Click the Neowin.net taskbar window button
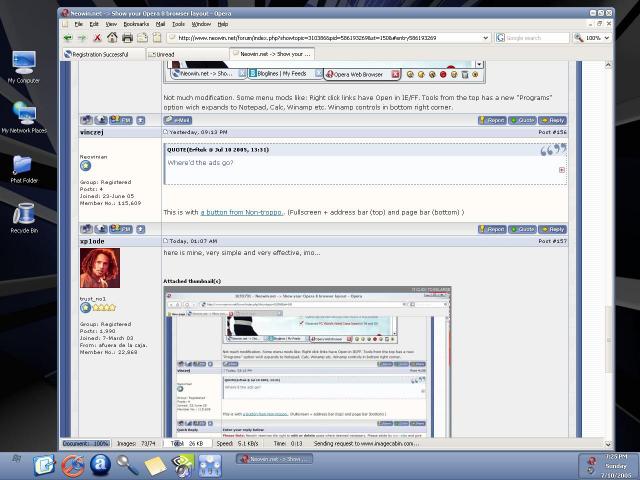Viewport: 640px width, 480px height. [275, 459]
